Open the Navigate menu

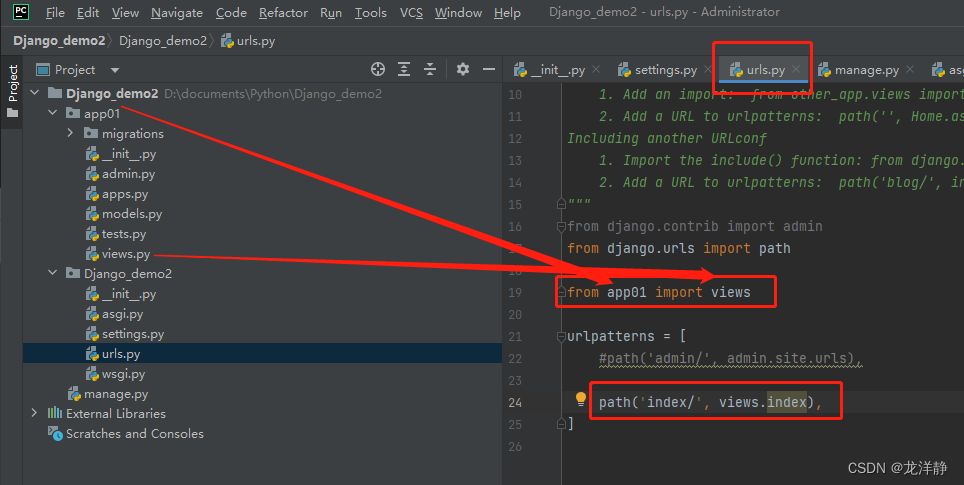click(177, 12)
